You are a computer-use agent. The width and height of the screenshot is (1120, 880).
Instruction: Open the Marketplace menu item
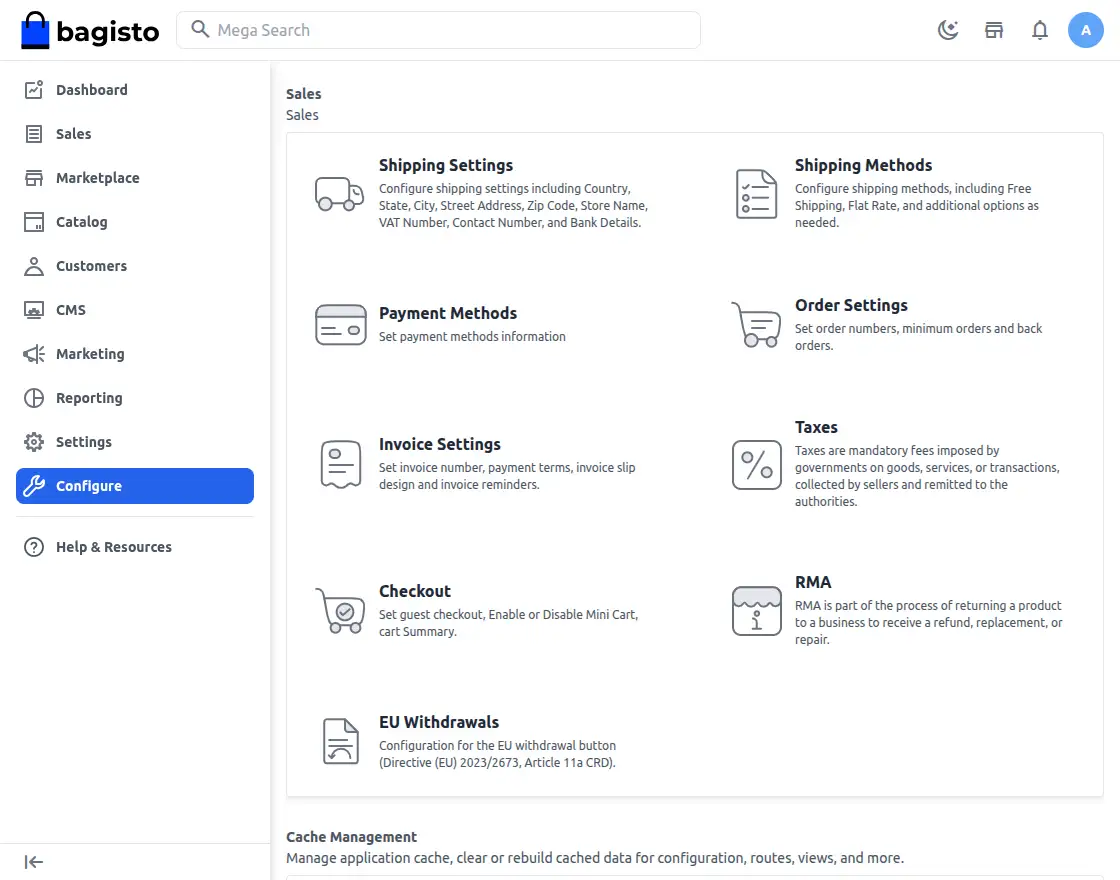coord(135,178)
